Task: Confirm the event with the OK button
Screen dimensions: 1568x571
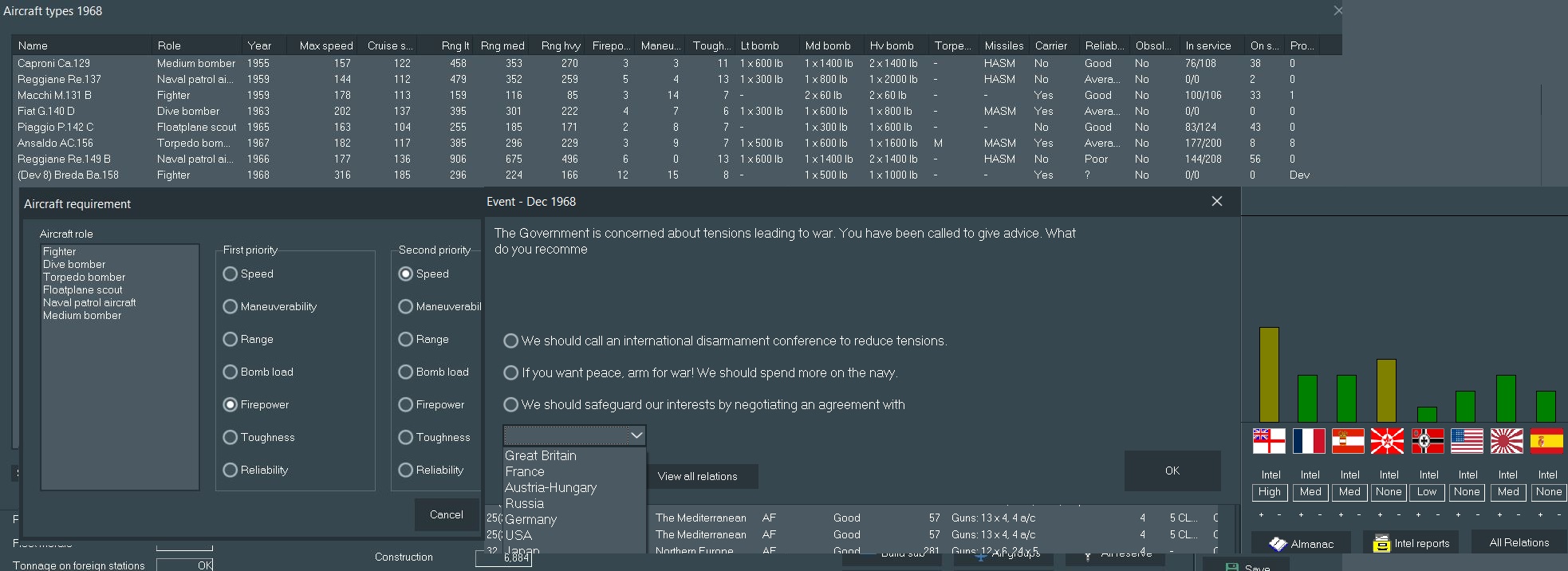Action: click(x=1172, y=471)
